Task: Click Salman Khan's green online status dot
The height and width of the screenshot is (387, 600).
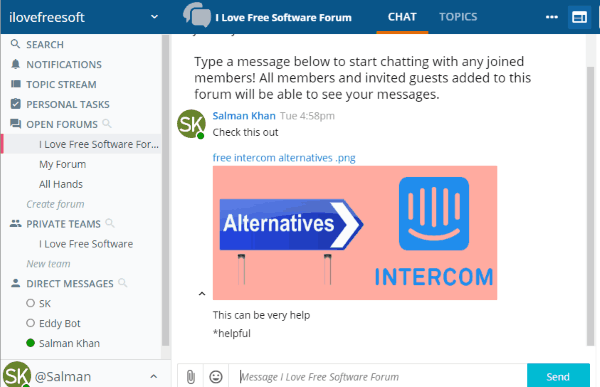Action: (x=31, y=343)
